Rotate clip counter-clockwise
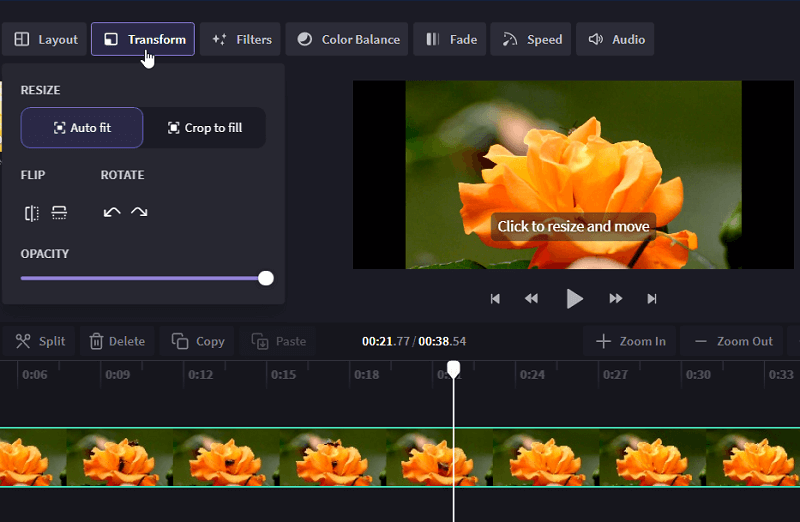The image size is (800, 522). [x=112, y=212]
